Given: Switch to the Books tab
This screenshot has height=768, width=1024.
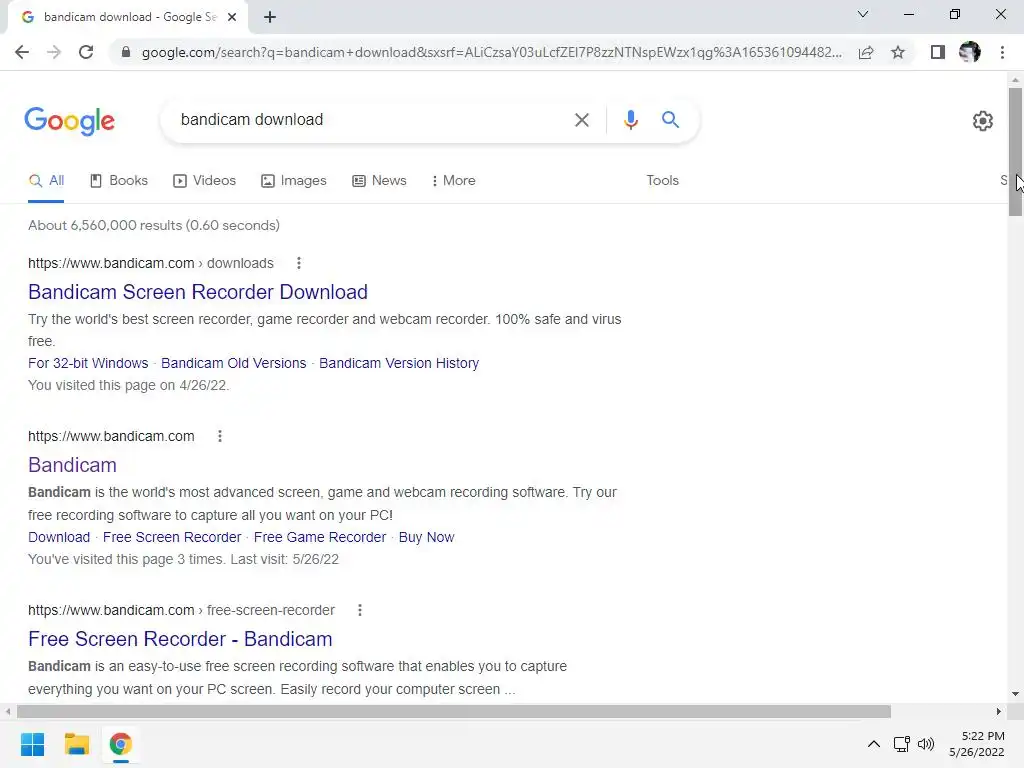Looking at the screenshot, I should tap(119, 181).
